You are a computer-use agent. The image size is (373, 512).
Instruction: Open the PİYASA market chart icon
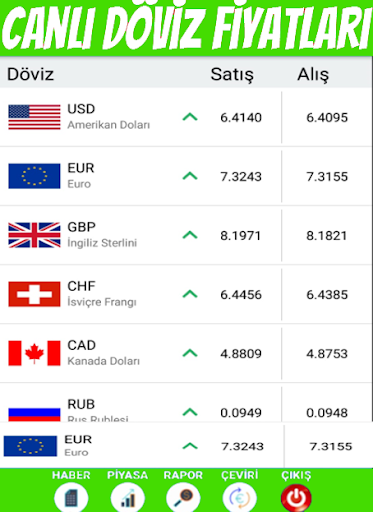(128, 497)
